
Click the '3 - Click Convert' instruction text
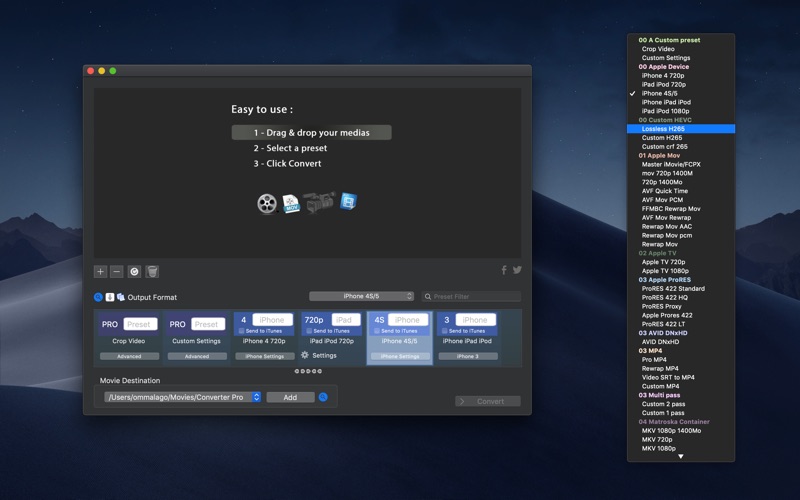coord(287,164)
